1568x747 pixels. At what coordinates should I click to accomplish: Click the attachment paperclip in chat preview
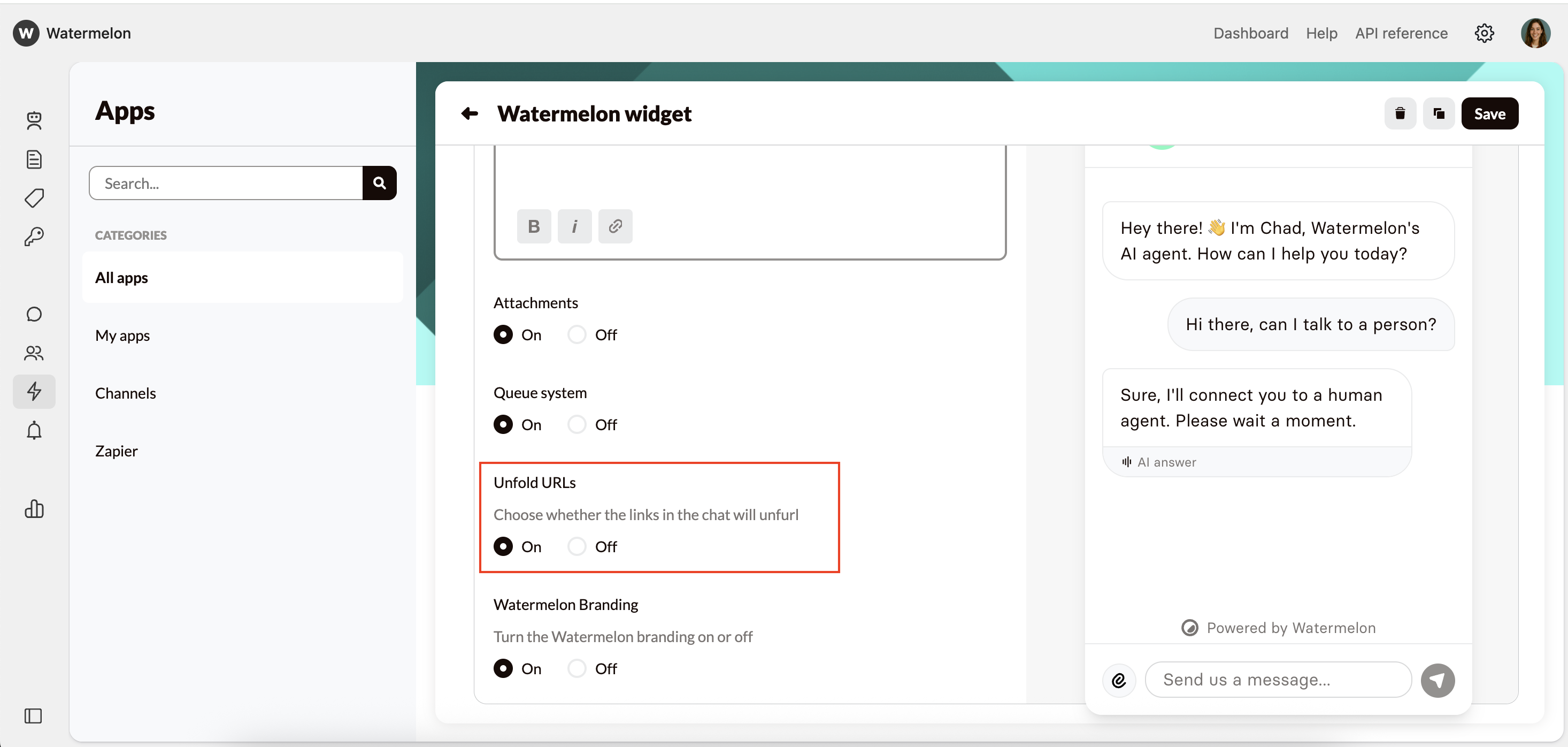coord(1119,680)
